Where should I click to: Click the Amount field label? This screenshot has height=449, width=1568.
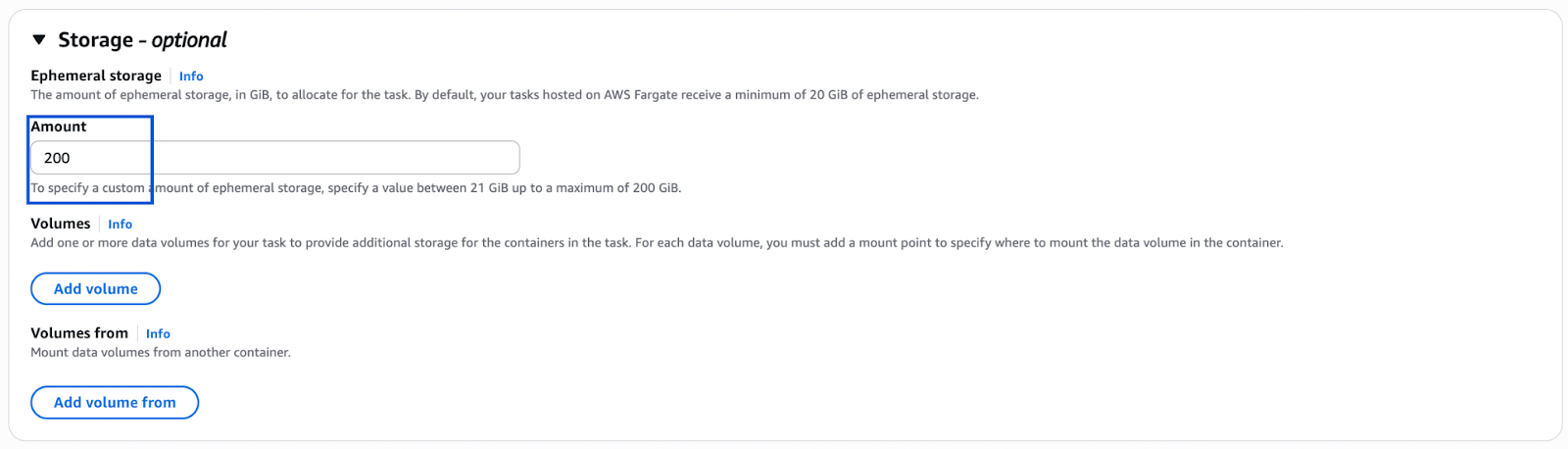pos(59,126)
